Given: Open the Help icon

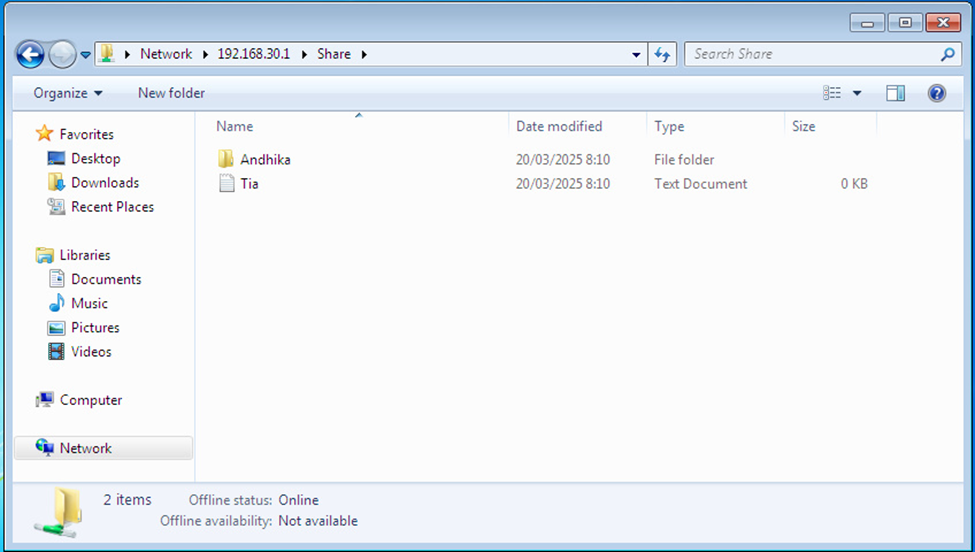Looking at the screenshot, I should 936,93.
